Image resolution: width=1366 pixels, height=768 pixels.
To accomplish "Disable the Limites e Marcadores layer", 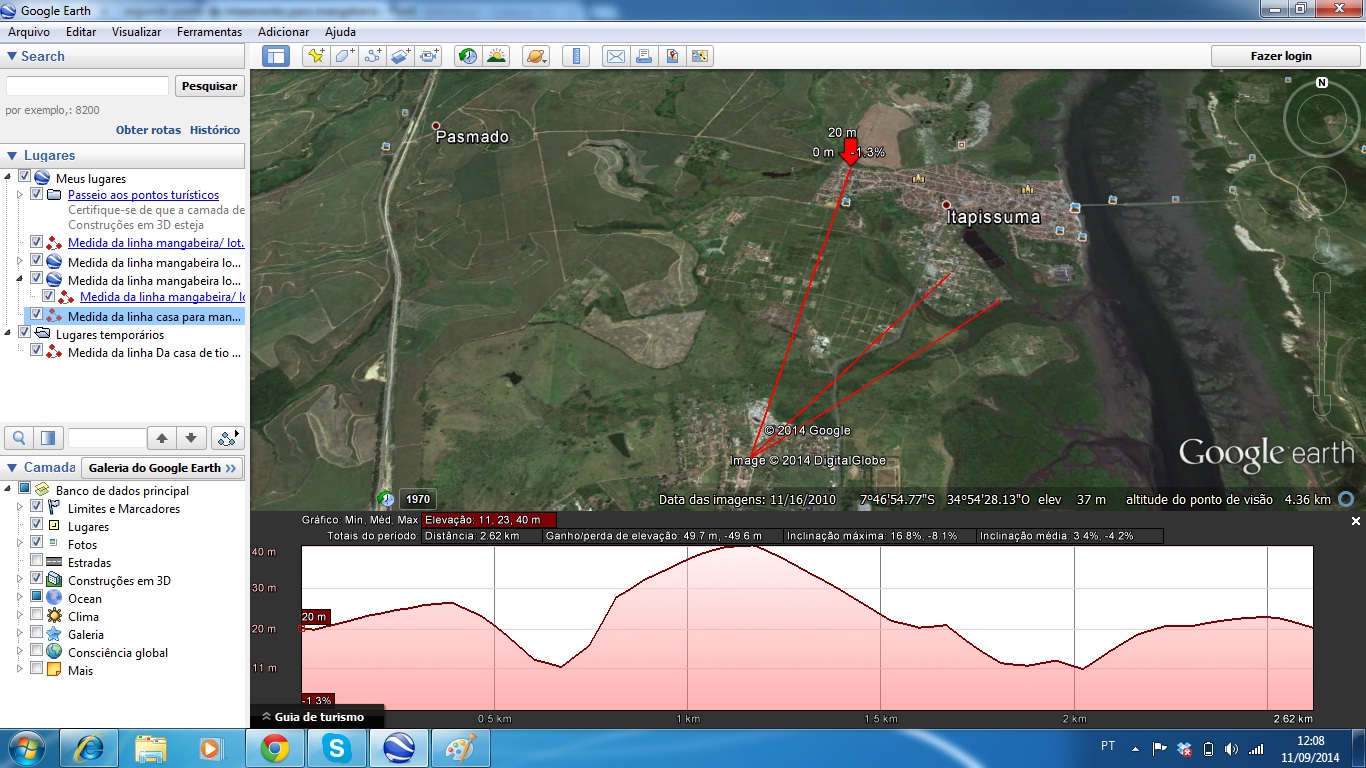I will tap(37, 508).
